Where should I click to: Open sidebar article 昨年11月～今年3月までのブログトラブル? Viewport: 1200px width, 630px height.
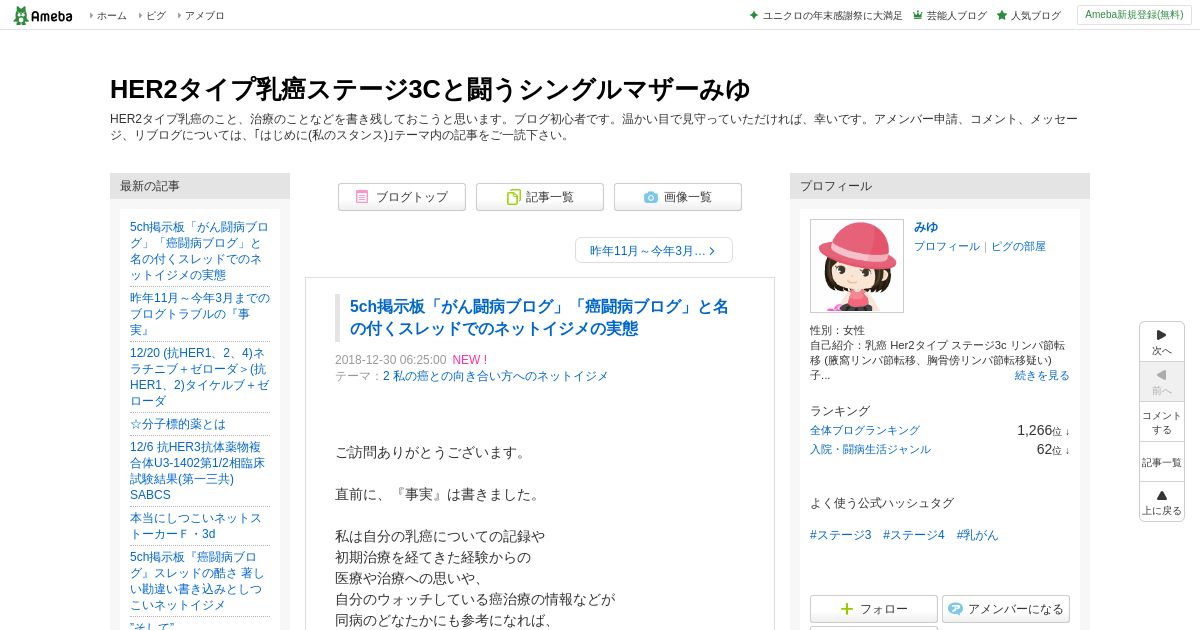[x=200, y=314]
